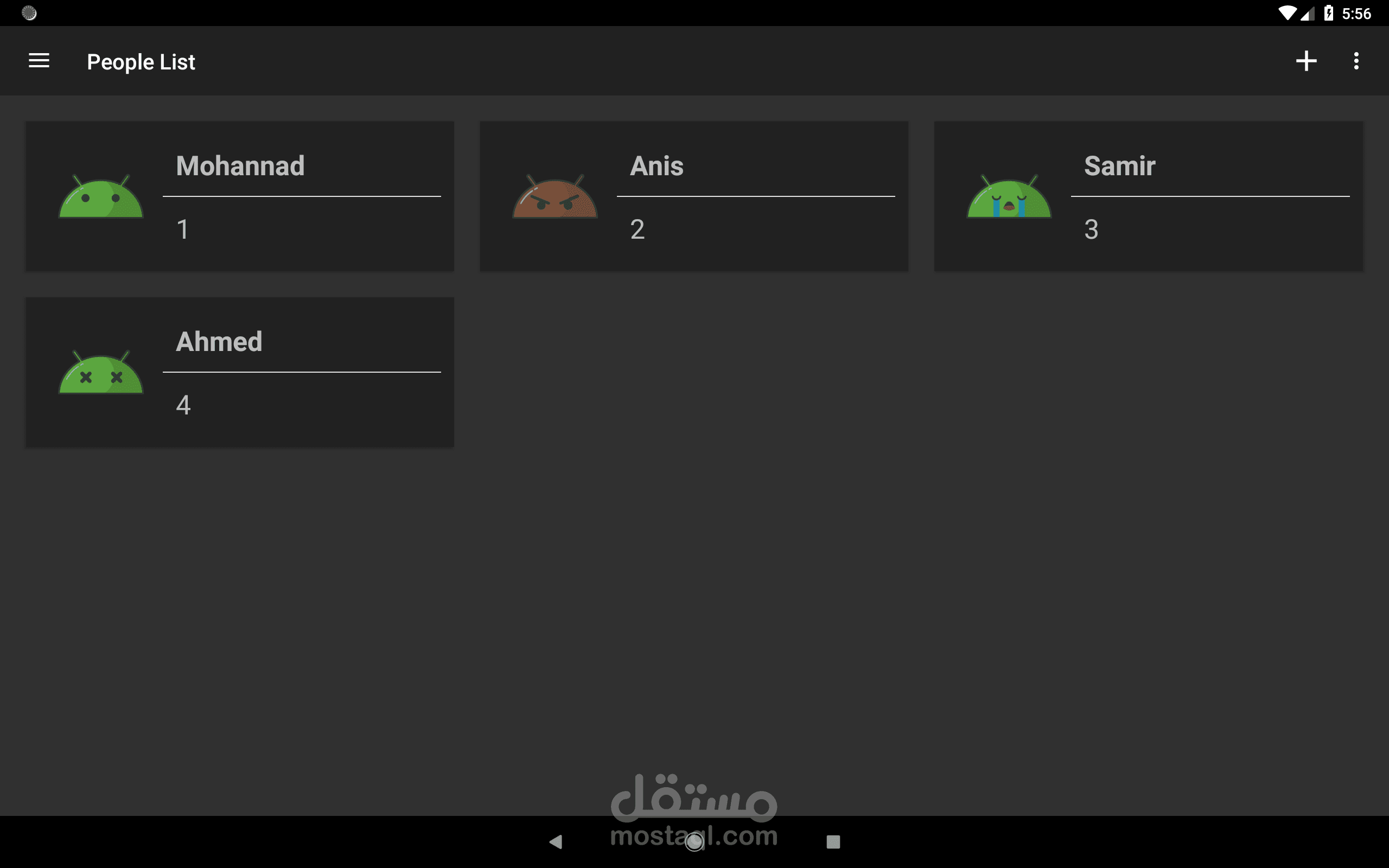
Task: Open the three-dot overflow menu
Action: point(1356,61)
